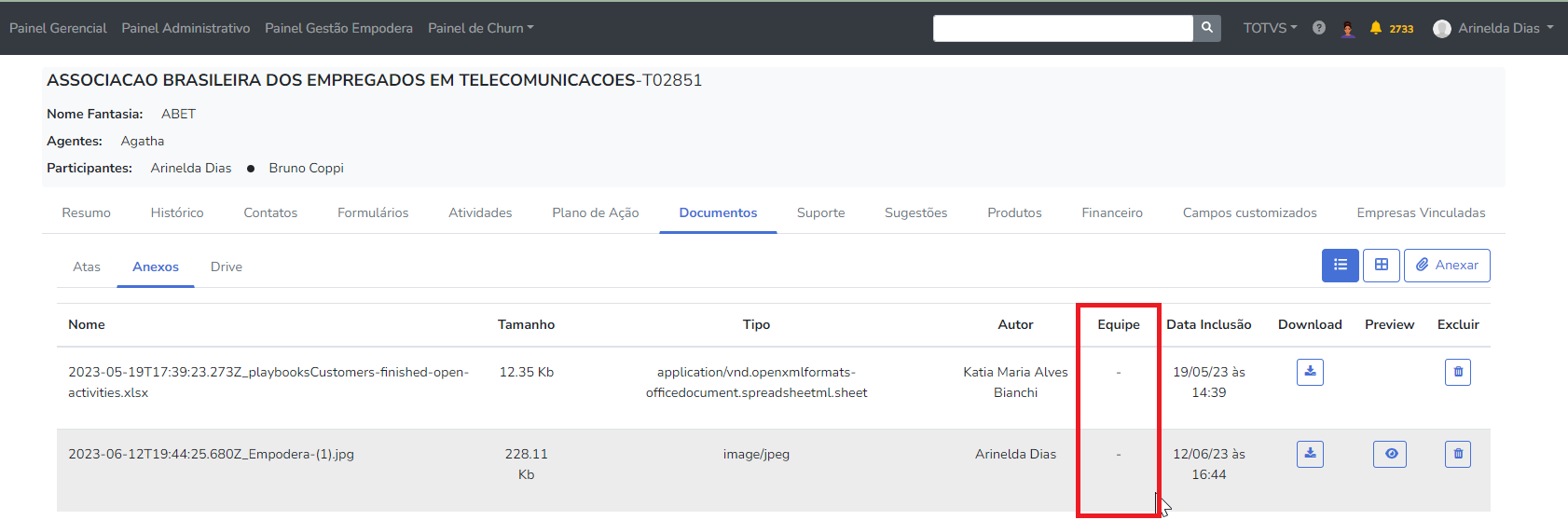Delete the Empodera jpg attachment
1568x520 pixels.
click(x=1458, y=454)
